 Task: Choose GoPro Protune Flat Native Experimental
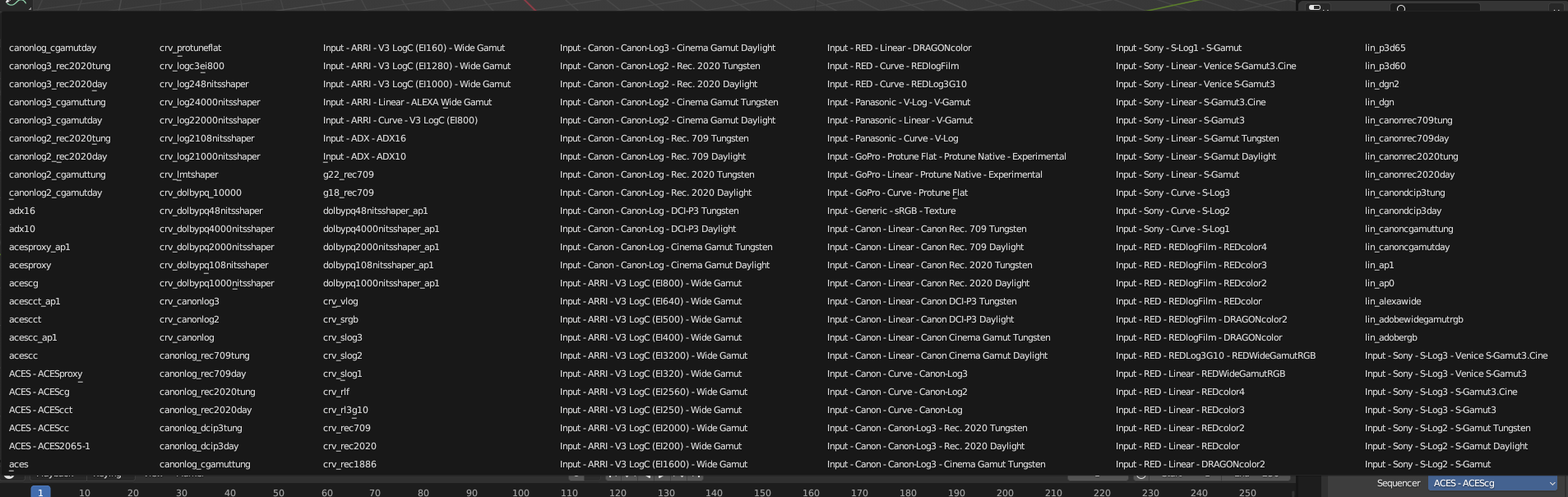tap(946, 156)
